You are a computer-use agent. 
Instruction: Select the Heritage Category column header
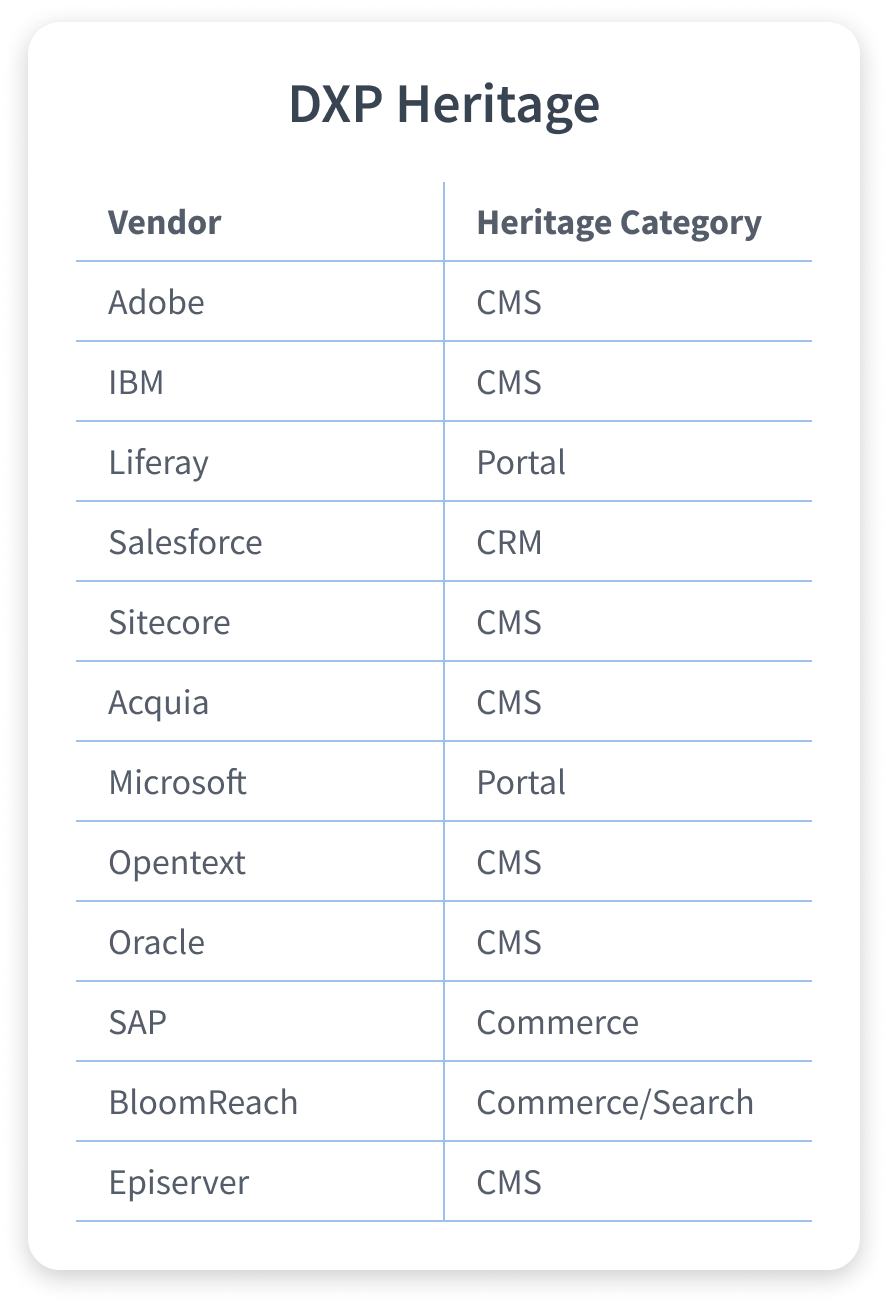619,223
